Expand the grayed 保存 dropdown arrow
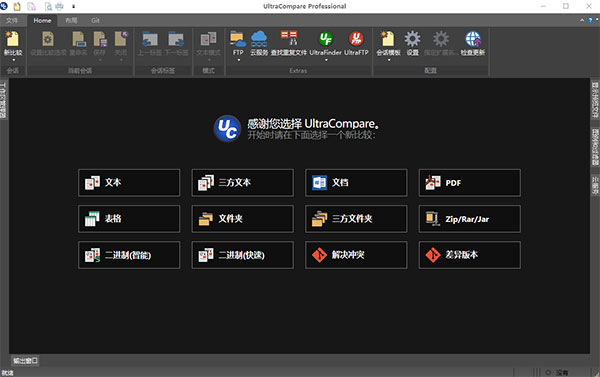The width and height of the screenshot is (600, 377). [100, 60]
